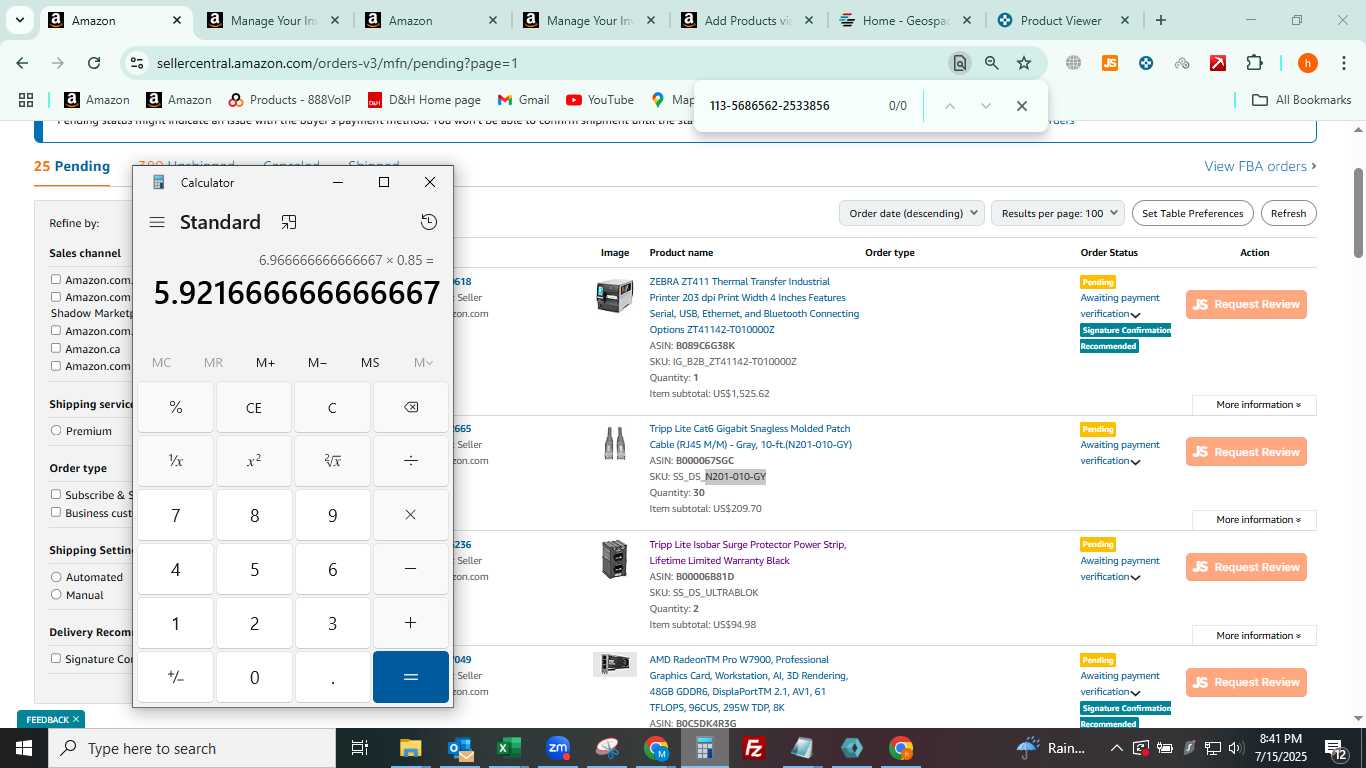Viewport: 1366px width, 768px height.
Task: Check the Amazon.ca sales channel box
Action: pos(56,349)
